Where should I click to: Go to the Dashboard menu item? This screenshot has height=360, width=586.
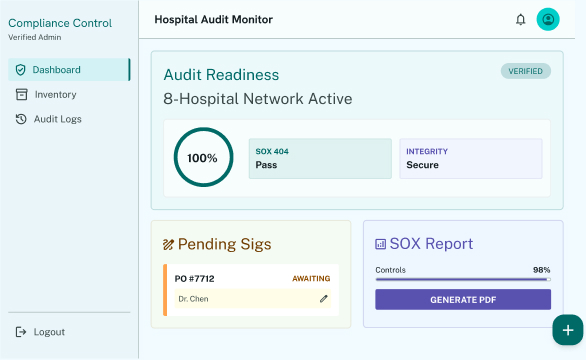(69, 70)
